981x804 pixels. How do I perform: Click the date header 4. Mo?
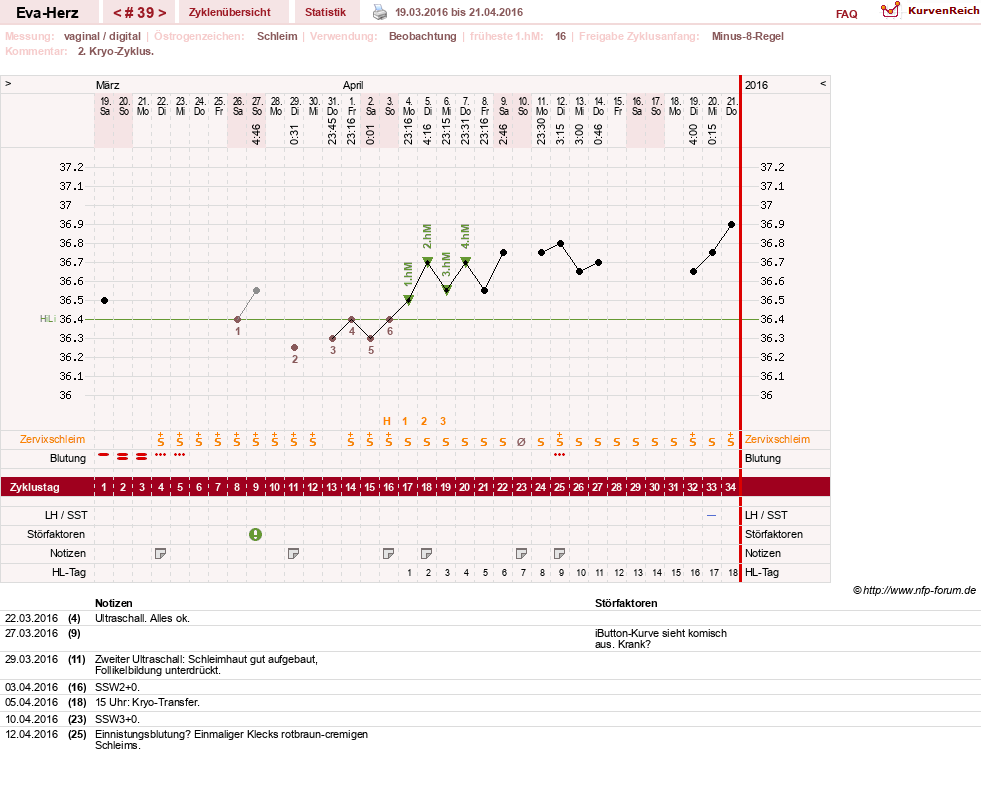point(408,106)
